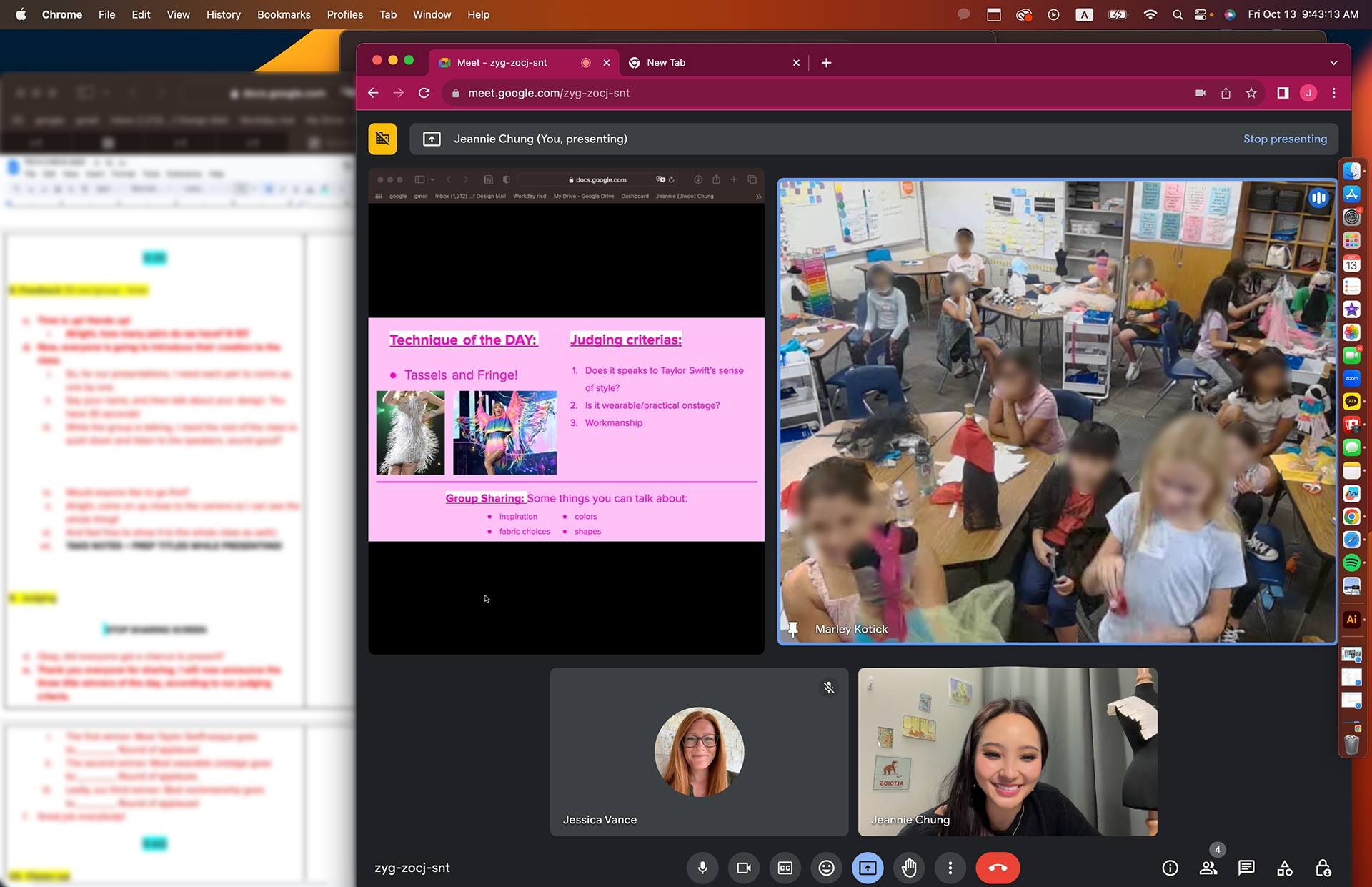1372x887 pixels.
Task: Open Adobe Illustrator from the Dock
Action: point(1351,620)
